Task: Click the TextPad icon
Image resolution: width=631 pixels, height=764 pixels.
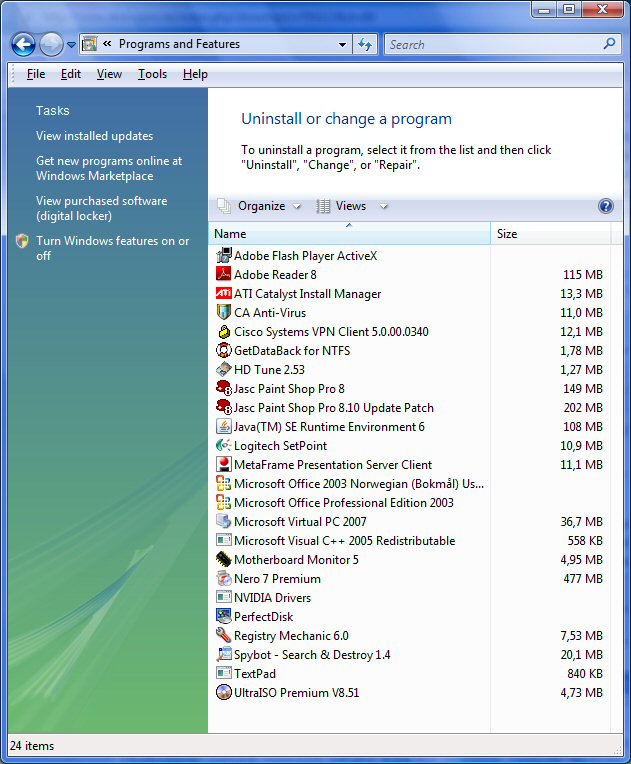Action: (x=224, y=673)
